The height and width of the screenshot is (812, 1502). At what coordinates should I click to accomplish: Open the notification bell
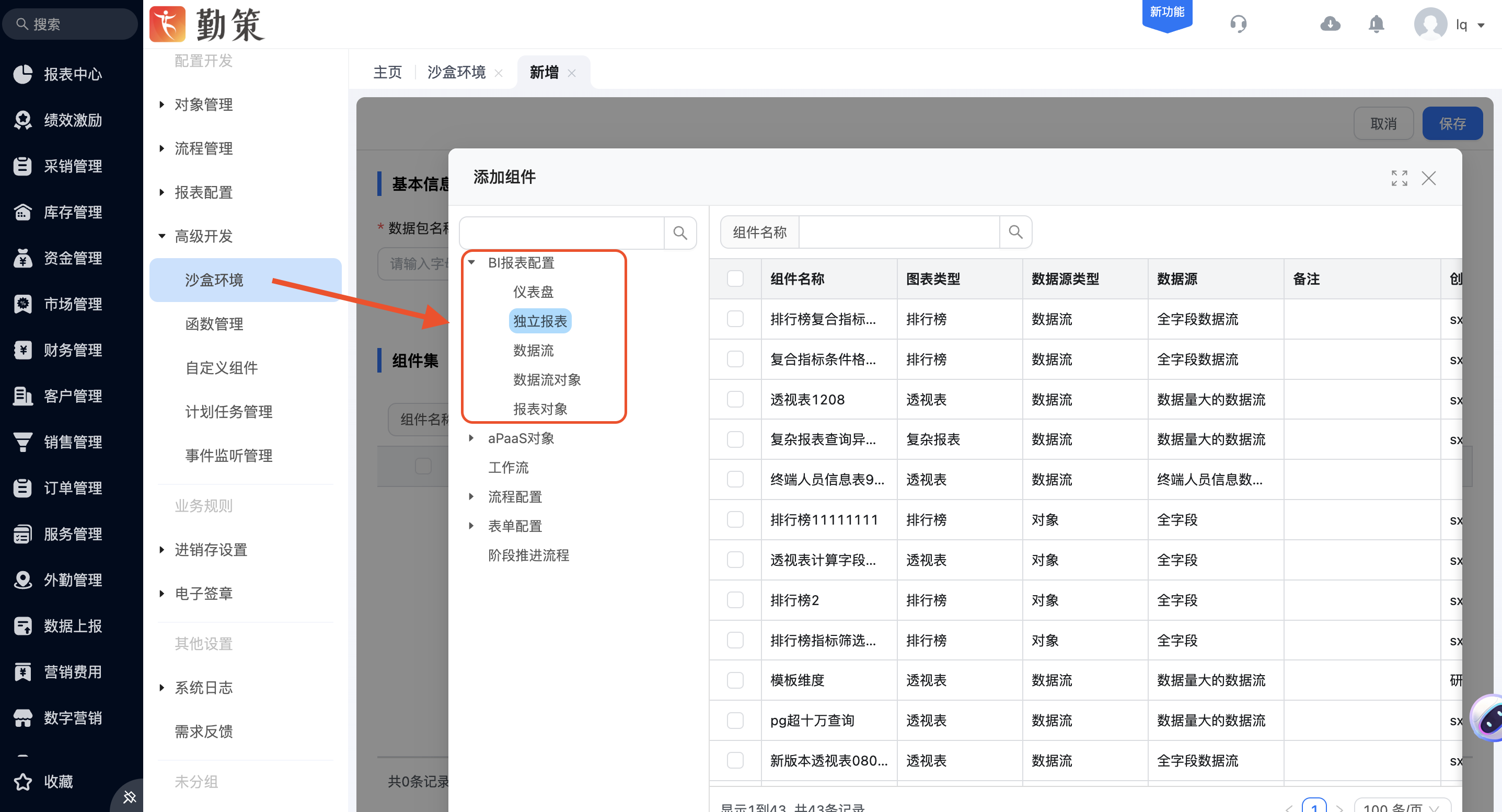click(x=1376, y=24)
